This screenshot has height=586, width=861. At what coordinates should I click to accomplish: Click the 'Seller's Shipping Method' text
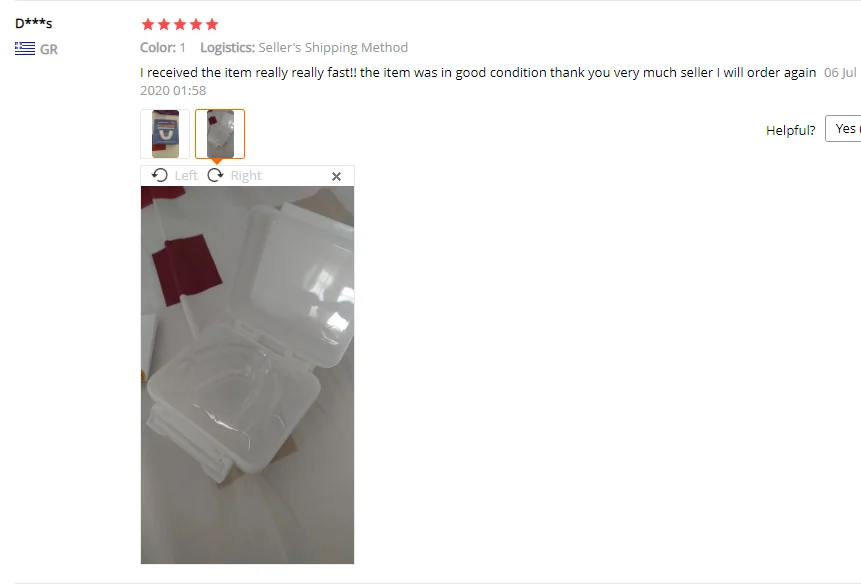(333, 48)
